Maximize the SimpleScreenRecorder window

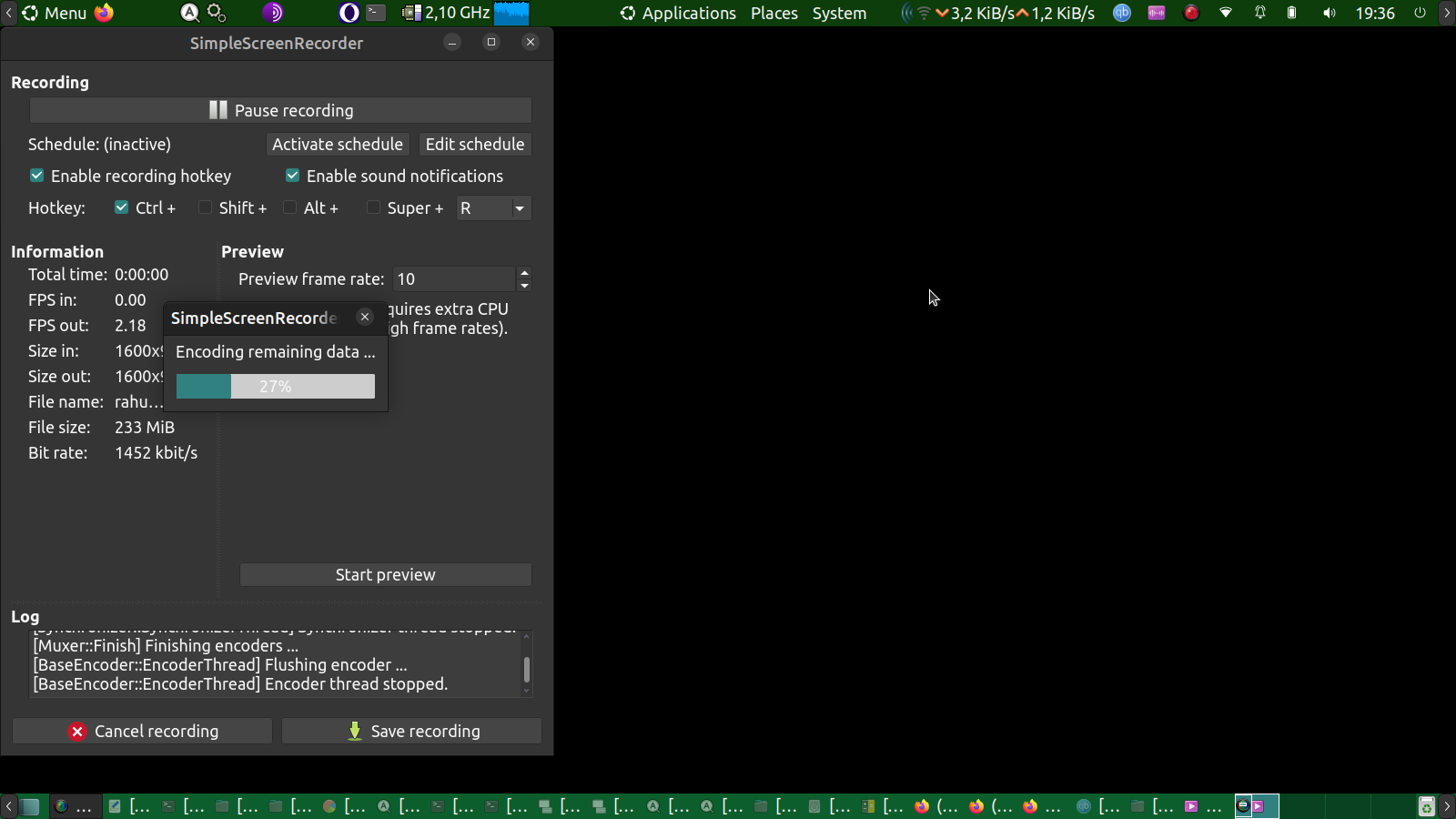(491, 42)
